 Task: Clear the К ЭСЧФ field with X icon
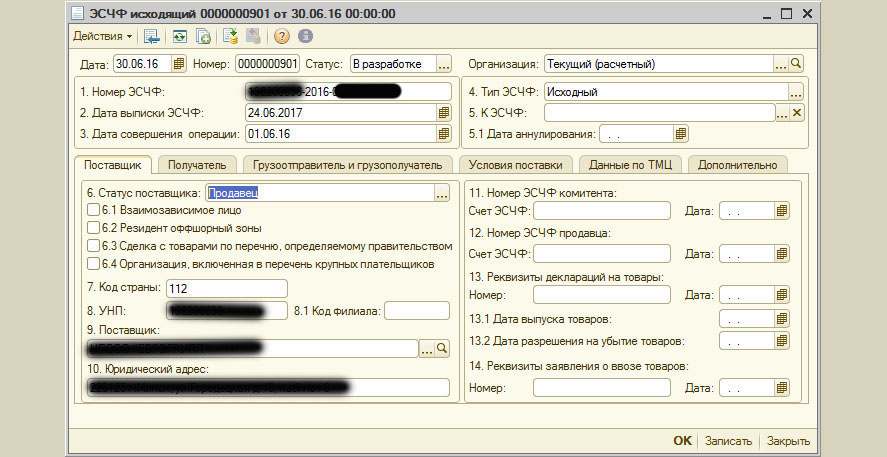click(x=797, y=112)
